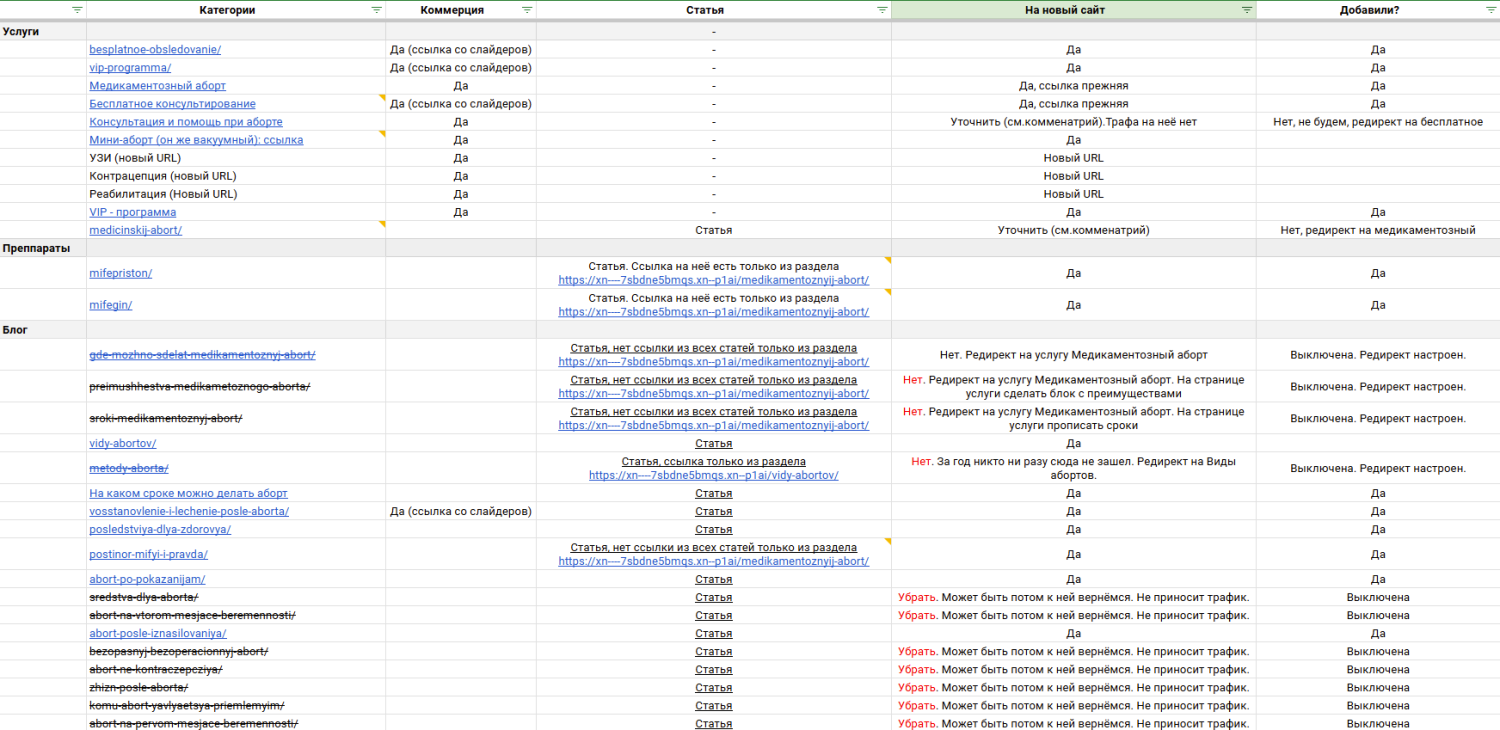The image size is (1500, 730).
Task: Open the abort-posle-iznasilovaniya/ link
Action: coord(158,633)
